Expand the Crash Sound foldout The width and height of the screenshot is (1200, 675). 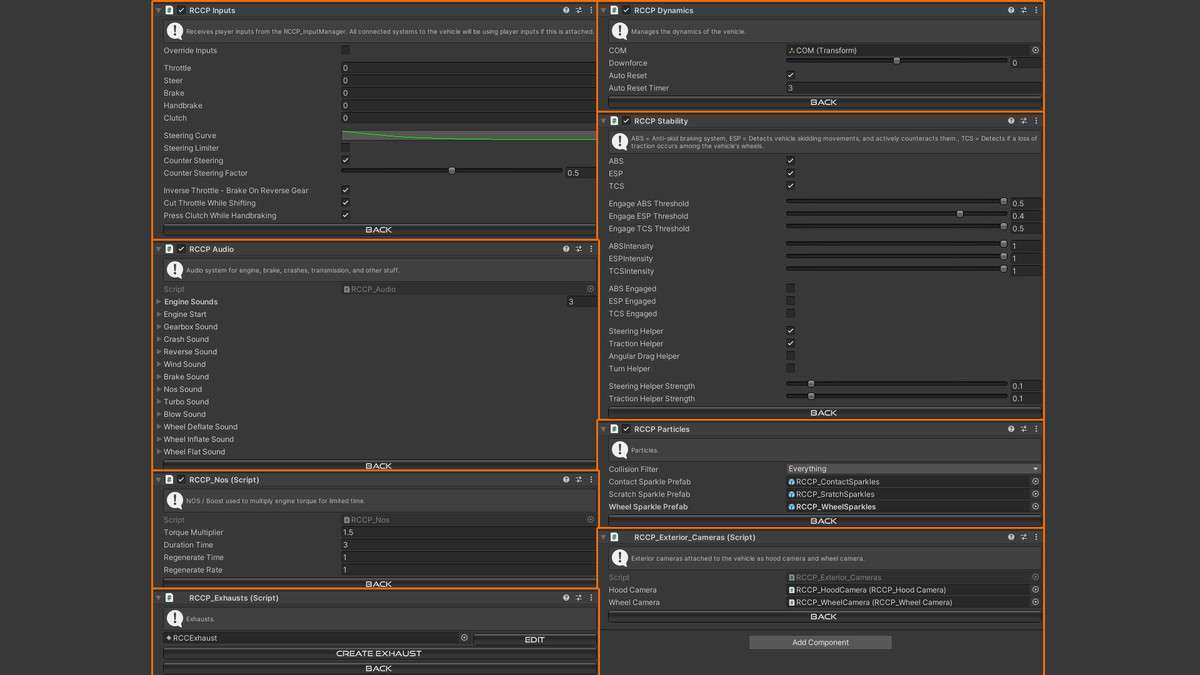tap(159, 339)
